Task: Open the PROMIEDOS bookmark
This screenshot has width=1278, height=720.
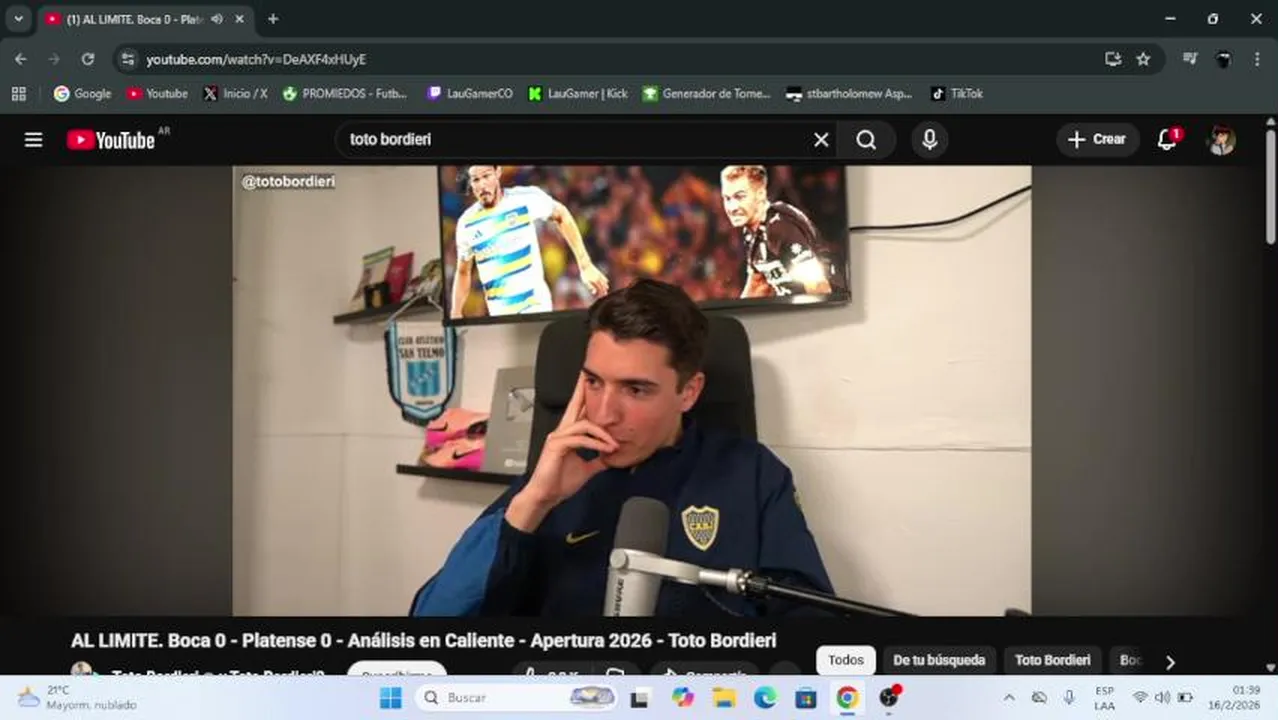Action: point(345,93)
